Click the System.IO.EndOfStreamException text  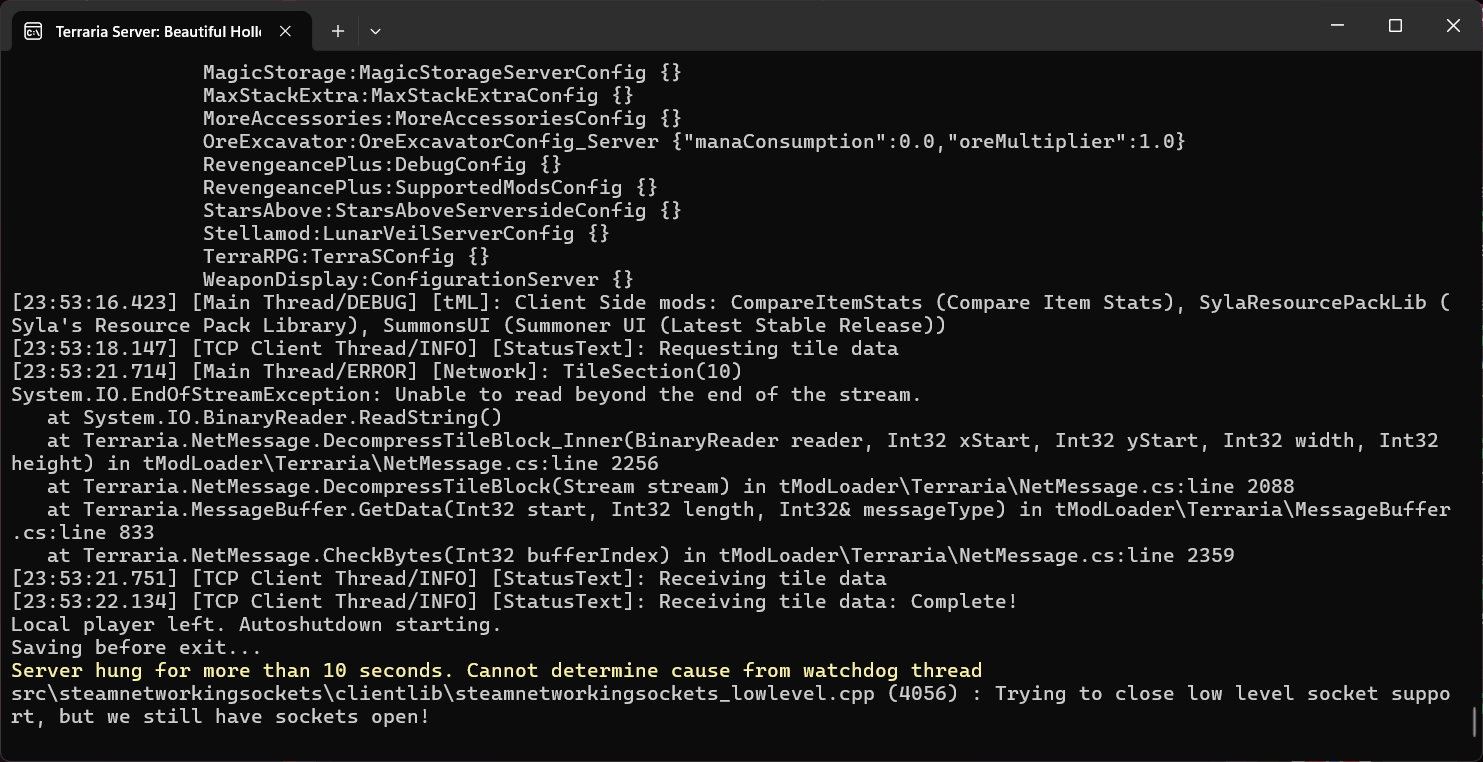(197, 394)
